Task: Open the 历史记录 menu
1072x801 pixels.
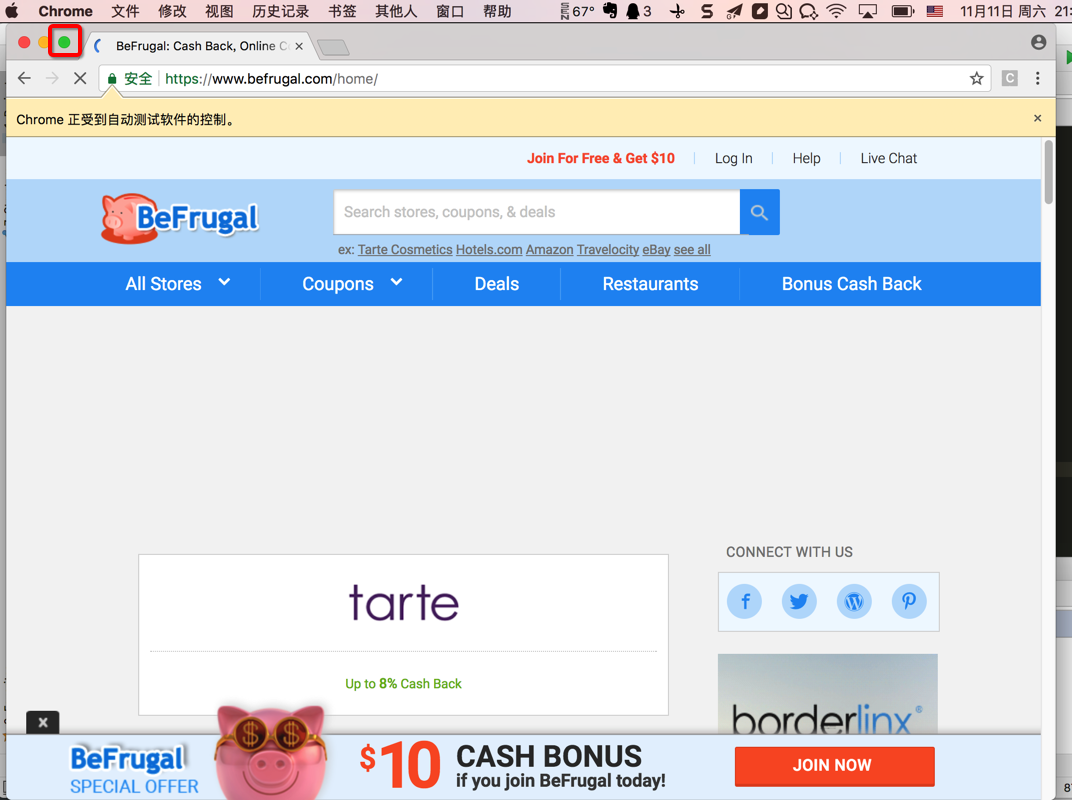Action: coord(280,11)
